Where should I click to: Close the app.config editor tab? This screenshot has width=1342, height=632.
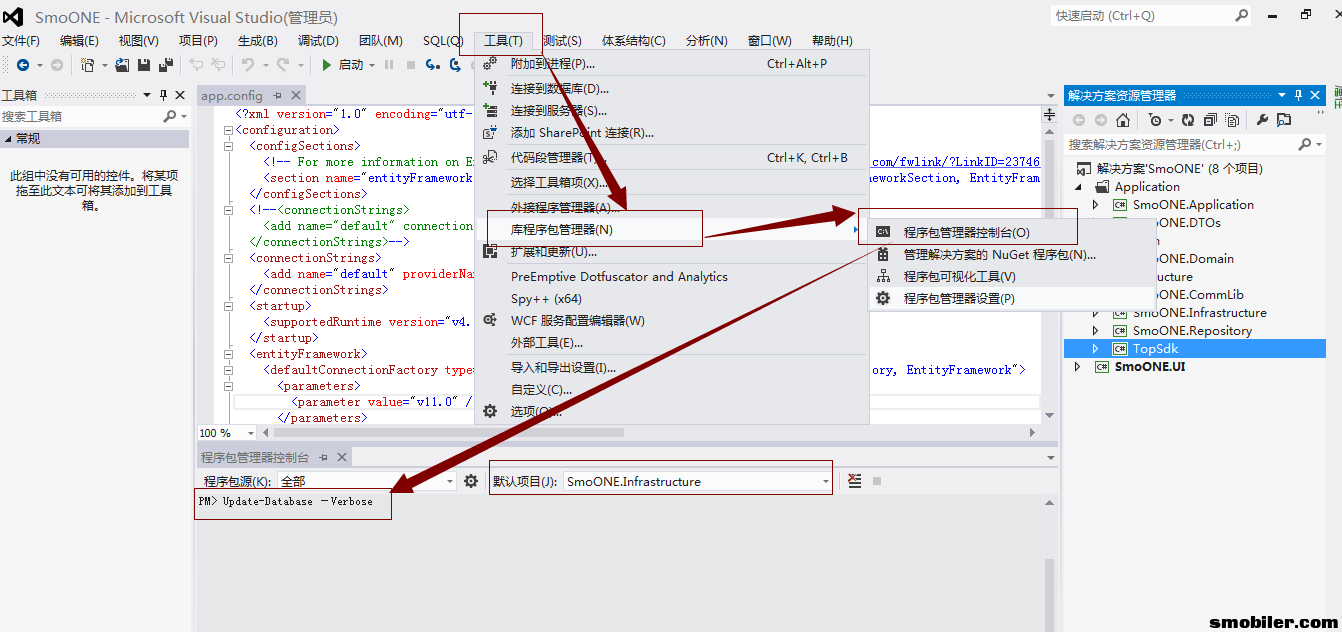coord(297,95)
